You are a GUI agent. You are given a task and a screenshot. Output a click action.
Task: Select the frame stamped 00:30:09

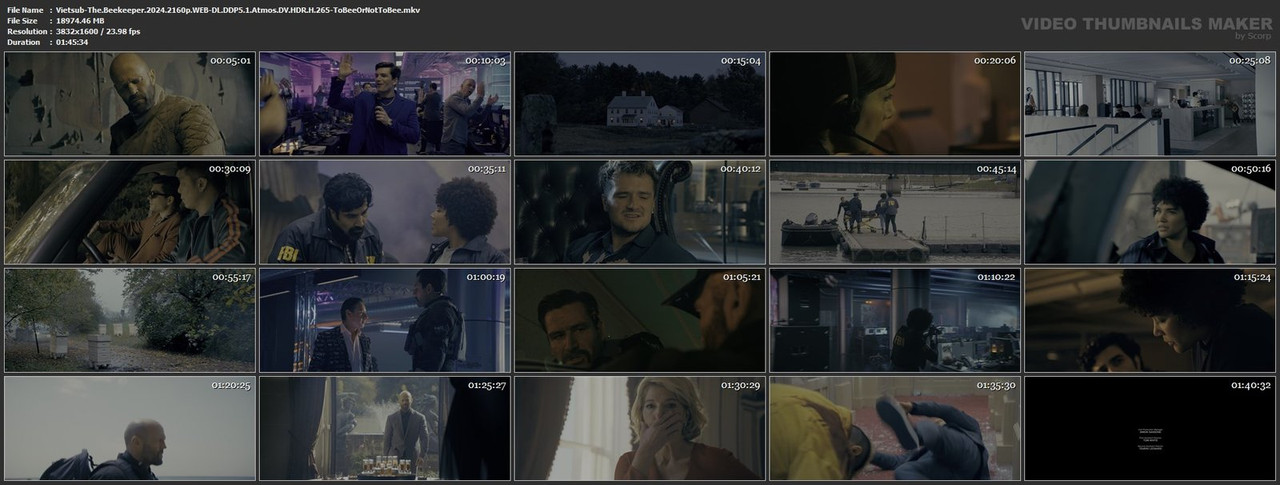[130, 212]
